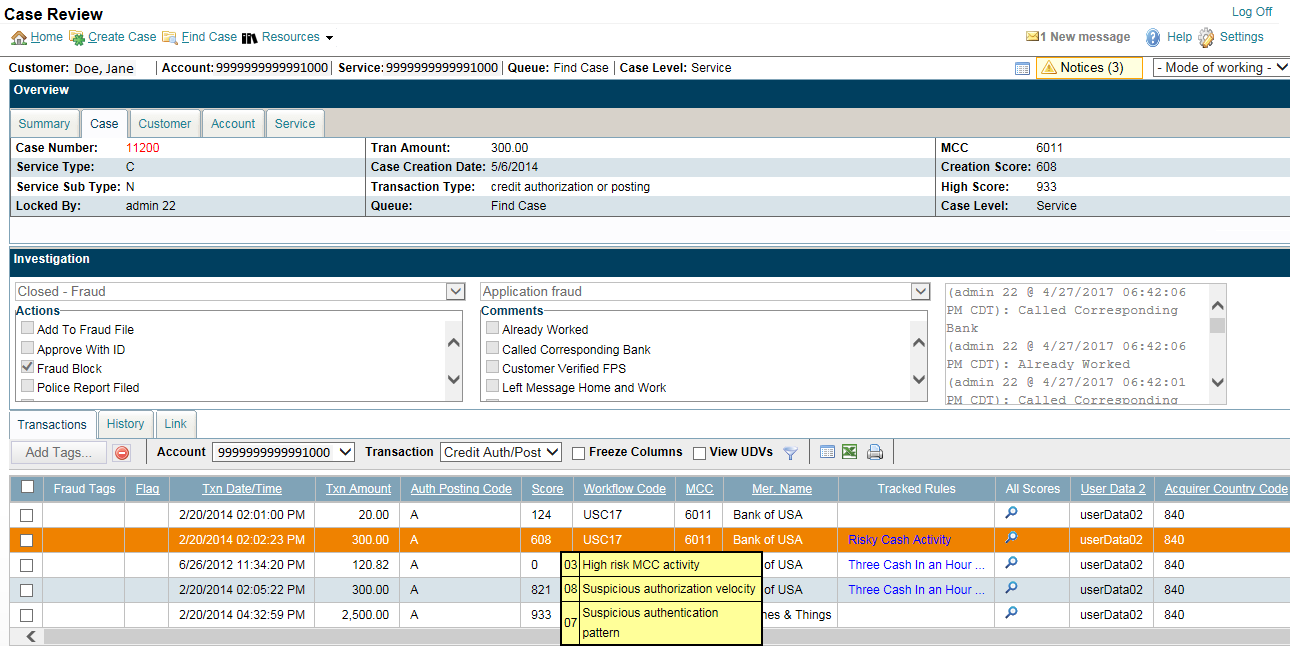Viewport: 1290px width, 646px height.
Task: Enable the Freeze Columns checkbox
Action: 578,453
